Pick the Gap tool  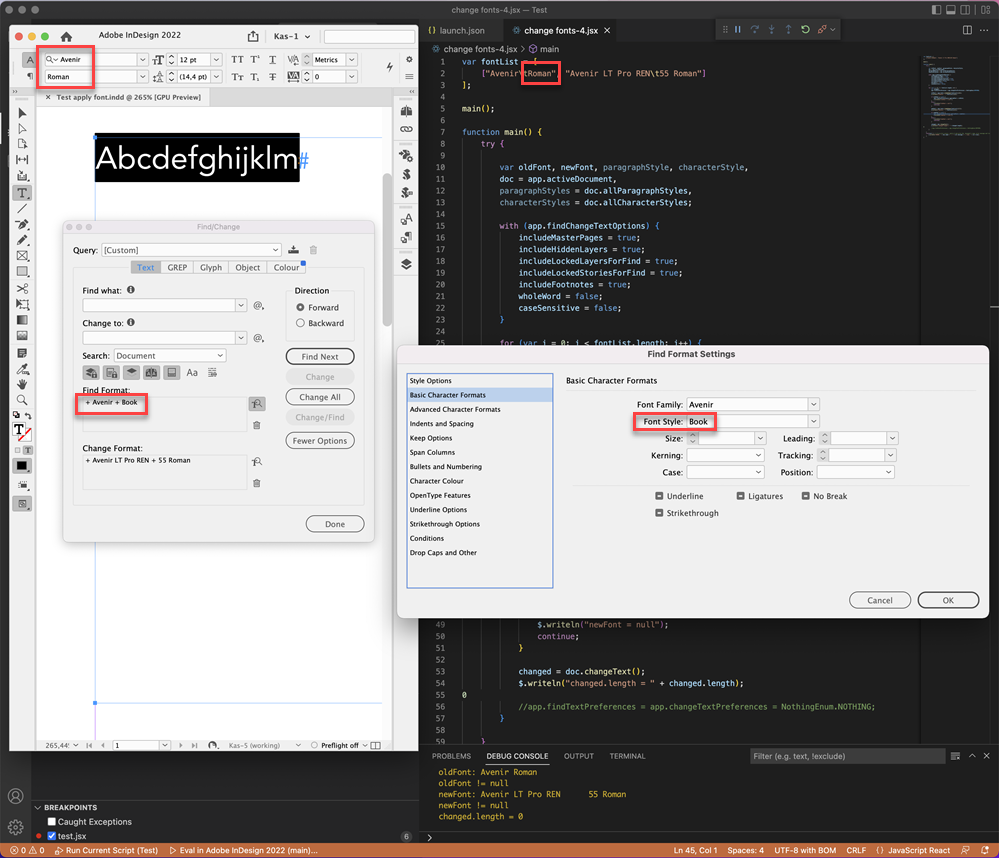click(x=22, y=159)
